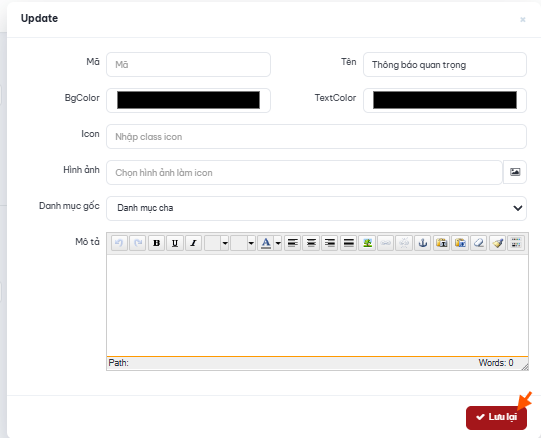541x438 pixels.
Task: Align text right in editor toolbar
Action: [330, 243]
